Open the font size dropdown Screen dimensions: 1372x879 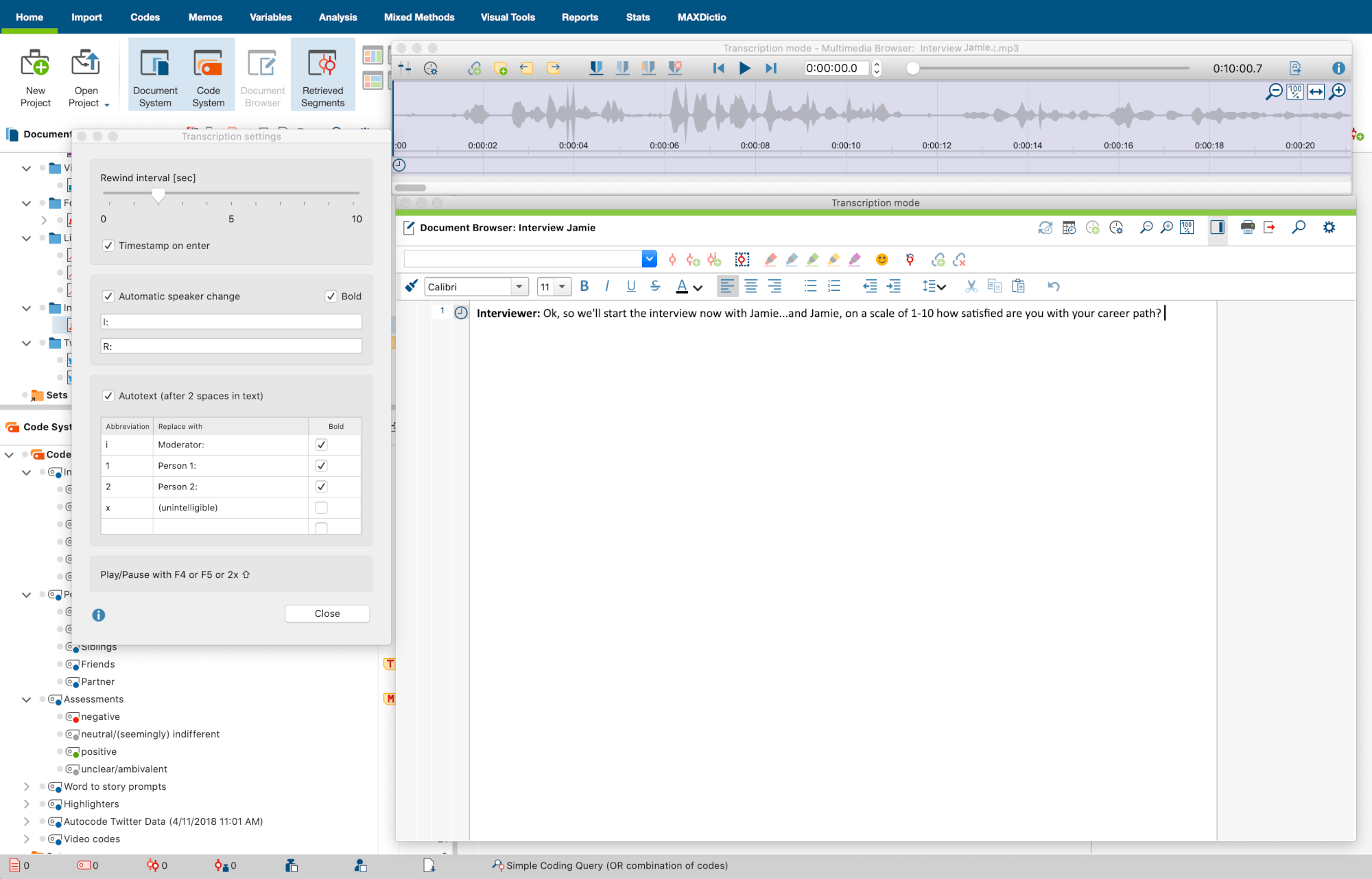point(562,287)
